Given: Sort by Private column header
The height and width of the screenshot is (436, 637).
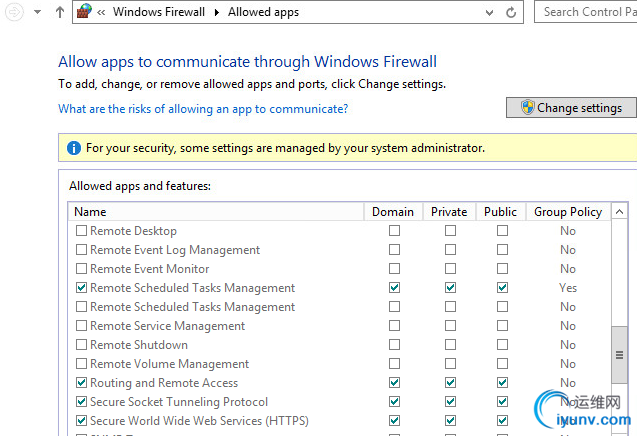Looking at the screenshot, I should click(449, 212).
